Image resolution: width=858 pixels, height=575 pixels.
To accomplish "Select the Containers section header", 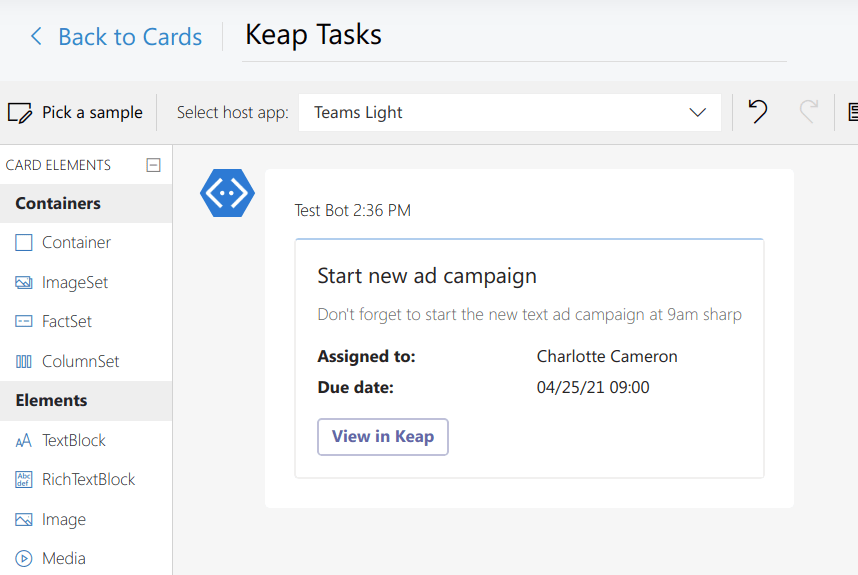I will (86, 204).
